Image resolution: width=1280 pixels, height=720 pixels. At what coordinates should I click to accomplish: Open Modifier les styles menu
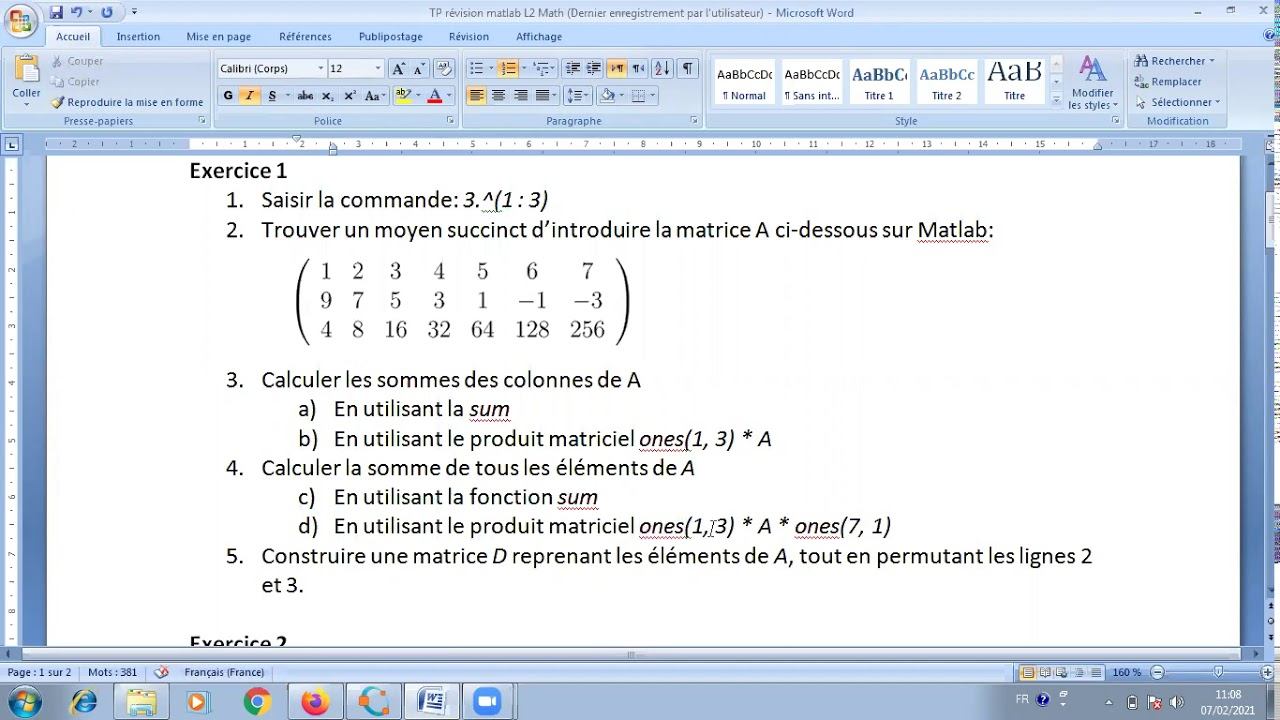click(1092, 83)
